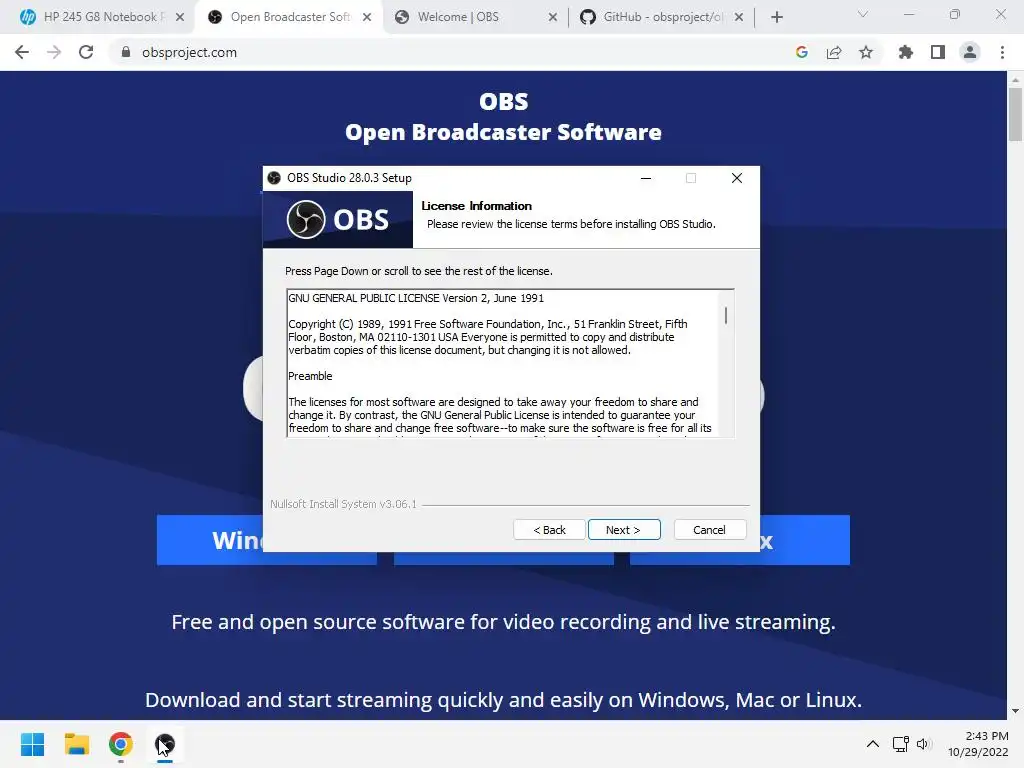Close the HP 245 G8 Notebook tab
The height and width of the screenshot is (768, 1024).
tap(180, 17)
